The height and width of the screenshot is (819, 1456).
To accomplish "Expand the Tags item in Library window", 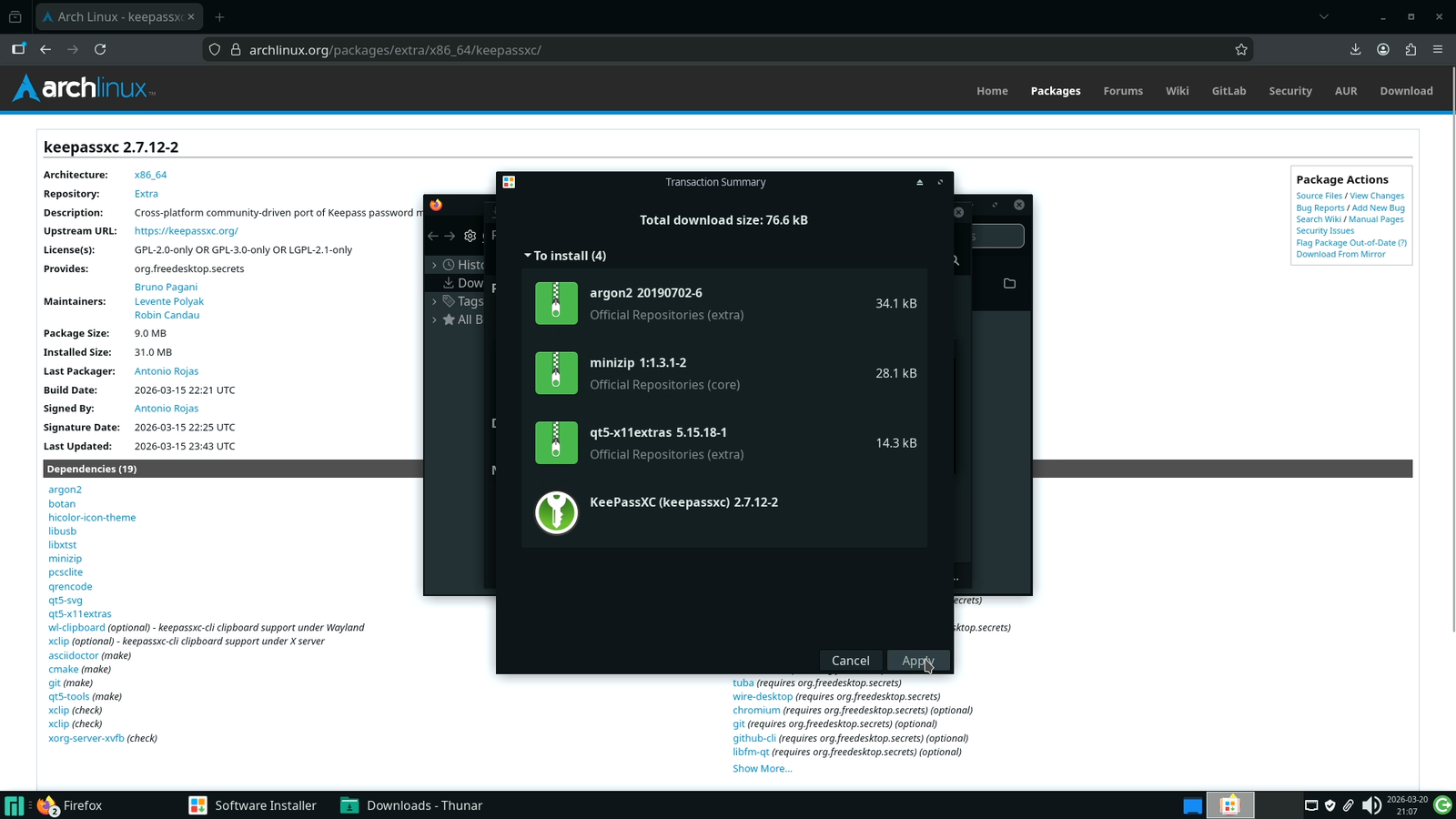I will pyautogui.click(x=434, y=301).
